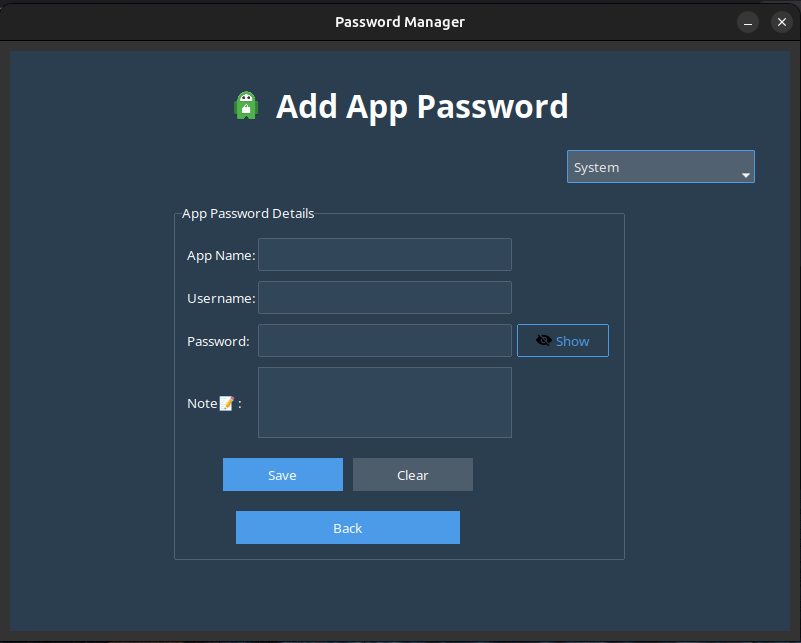Click the "App Name:" label
Viewport: 801px width, 643px height.
click(221, 255)
